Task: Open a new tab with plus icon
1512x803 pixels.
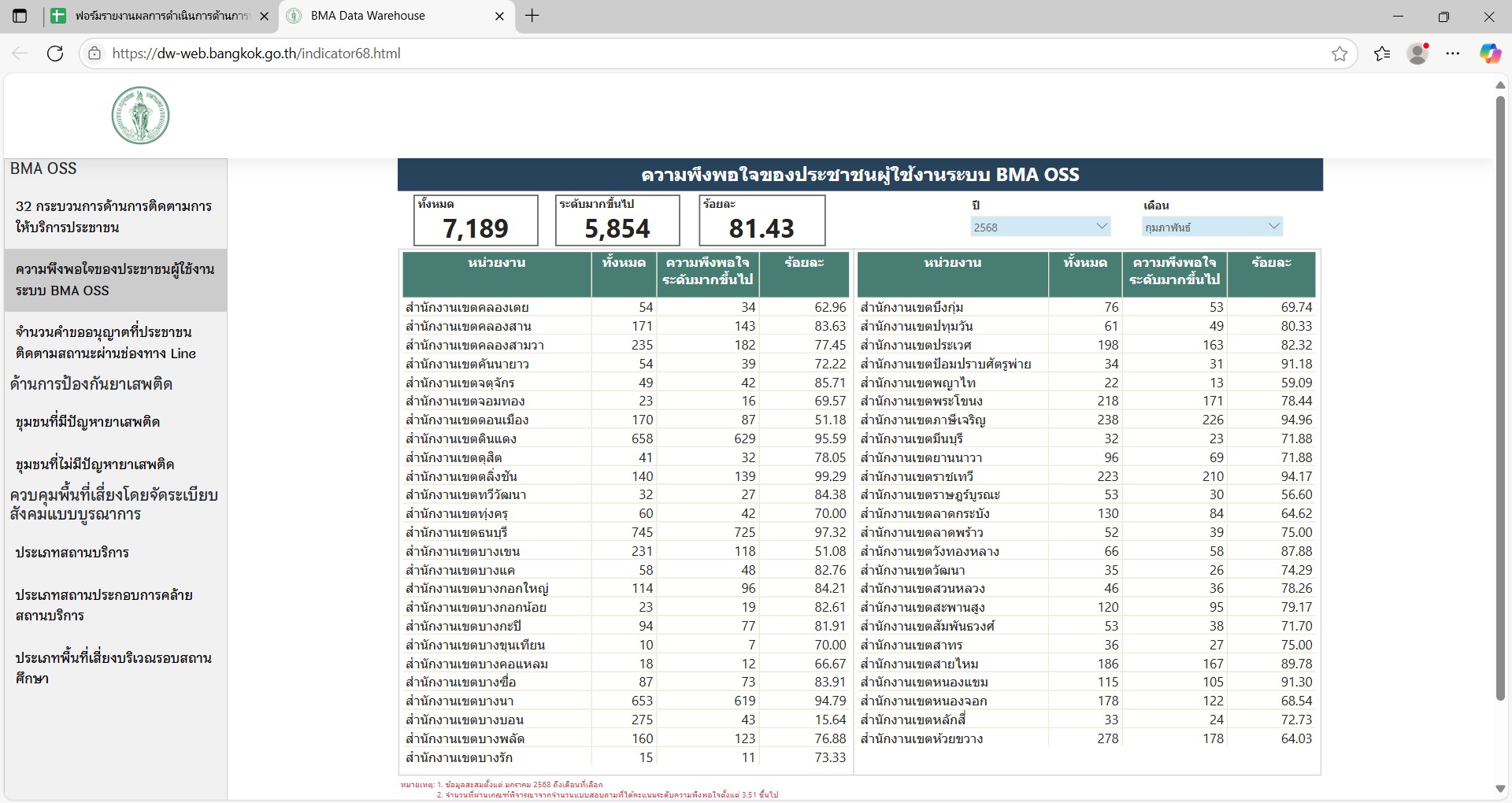Action: click(532, 16)
